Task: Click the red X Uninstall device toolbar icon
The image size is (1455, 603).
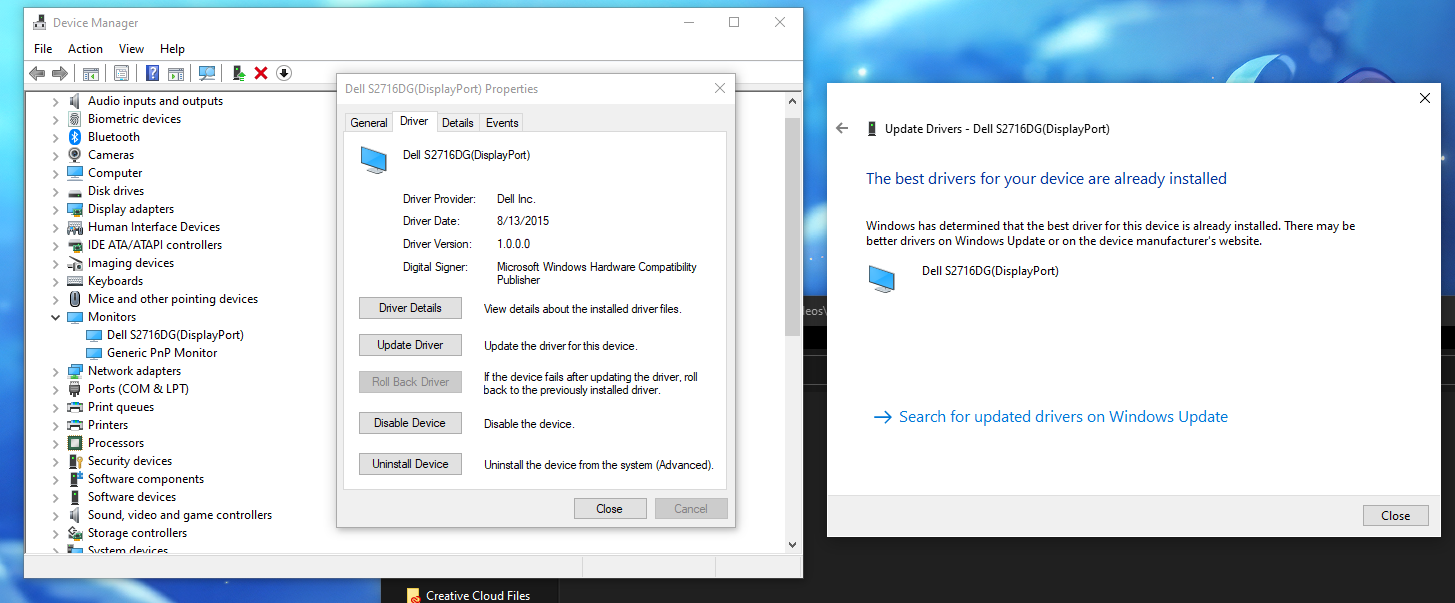Action: point(261,73)
